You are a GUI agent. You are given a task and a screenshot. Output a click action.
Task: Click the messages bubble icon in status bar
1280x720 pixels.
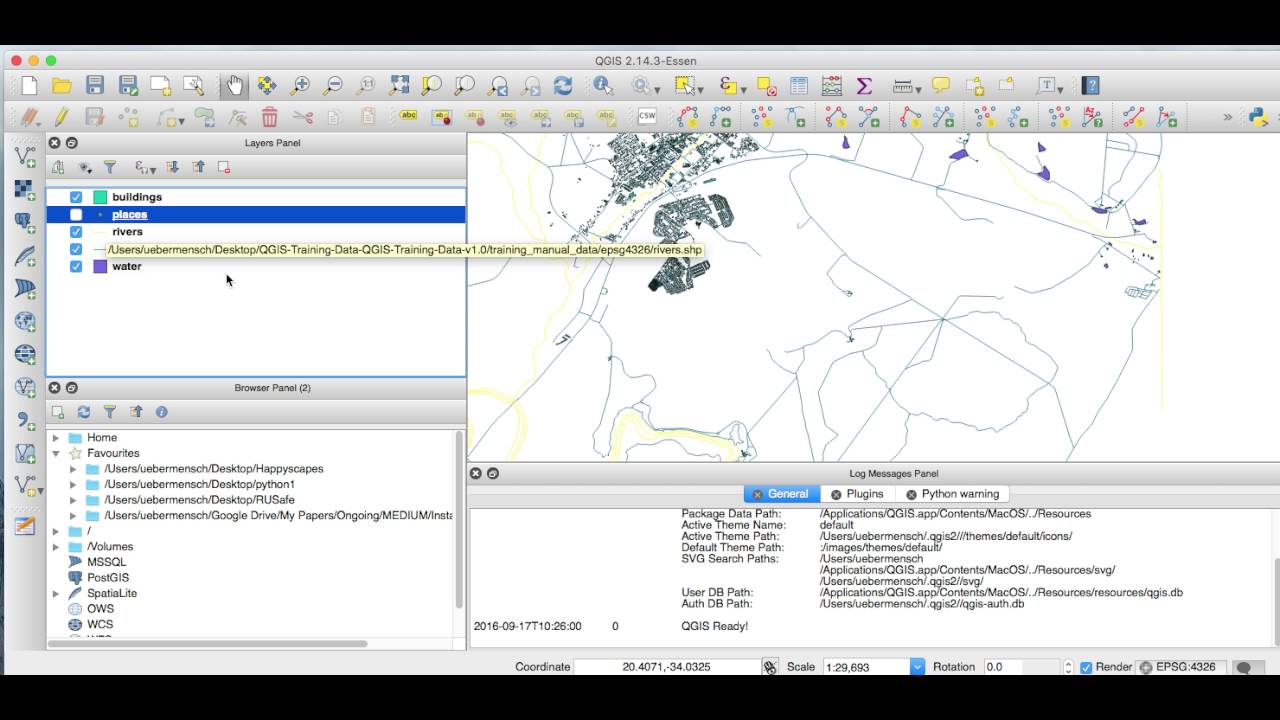1244,667
